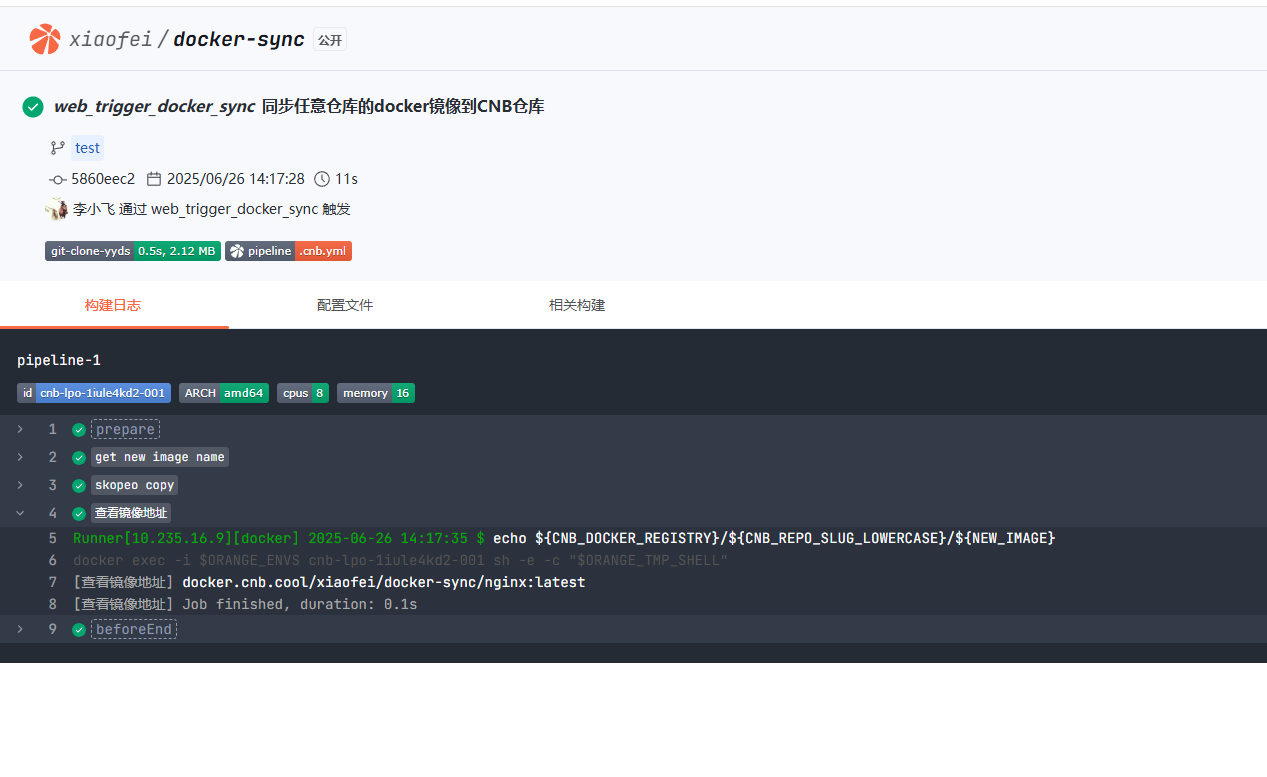Open the docker-sync repository link
This screenshot has width=1267, height=777.
(x=239, y=39)
